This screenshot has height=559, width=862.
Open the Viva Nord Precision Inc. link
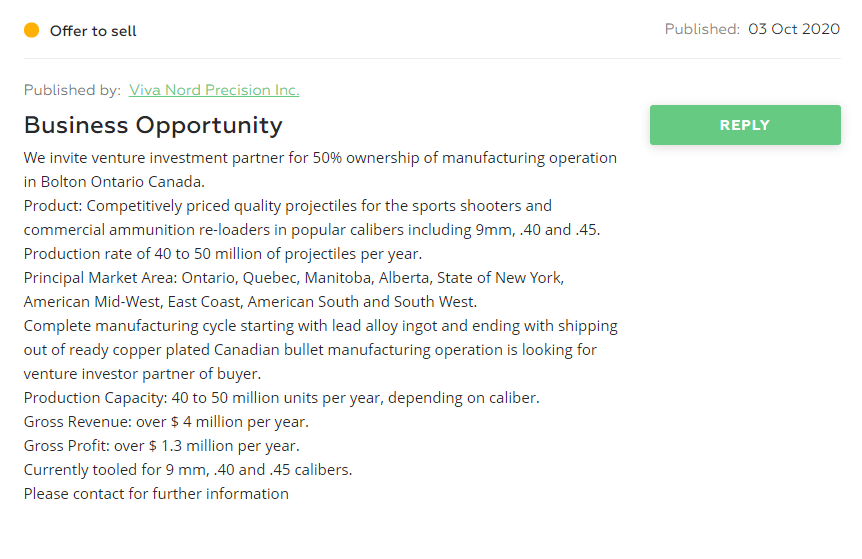point(214,90)
